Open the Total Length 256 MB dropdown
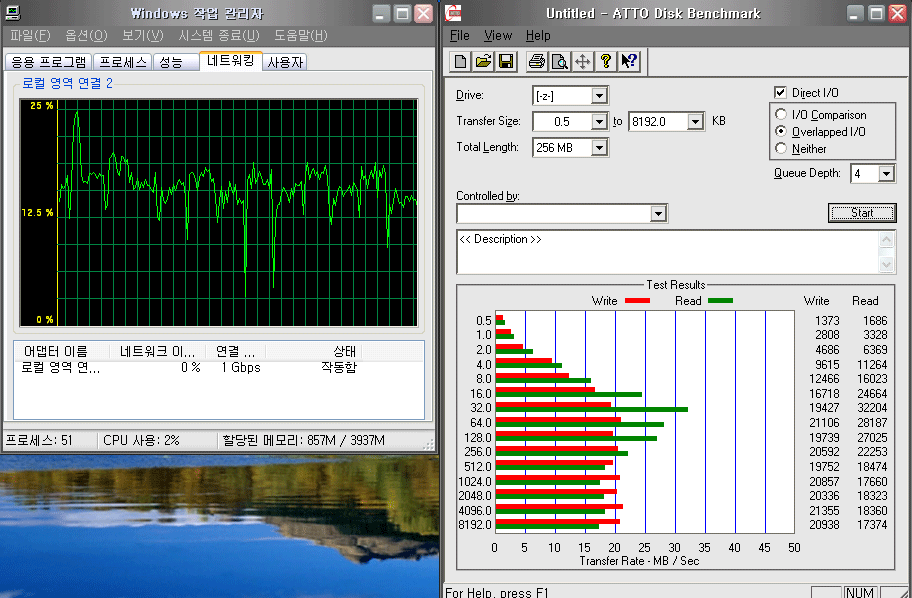The width and height of the screenshot is (912, 598). coord(599,148)
